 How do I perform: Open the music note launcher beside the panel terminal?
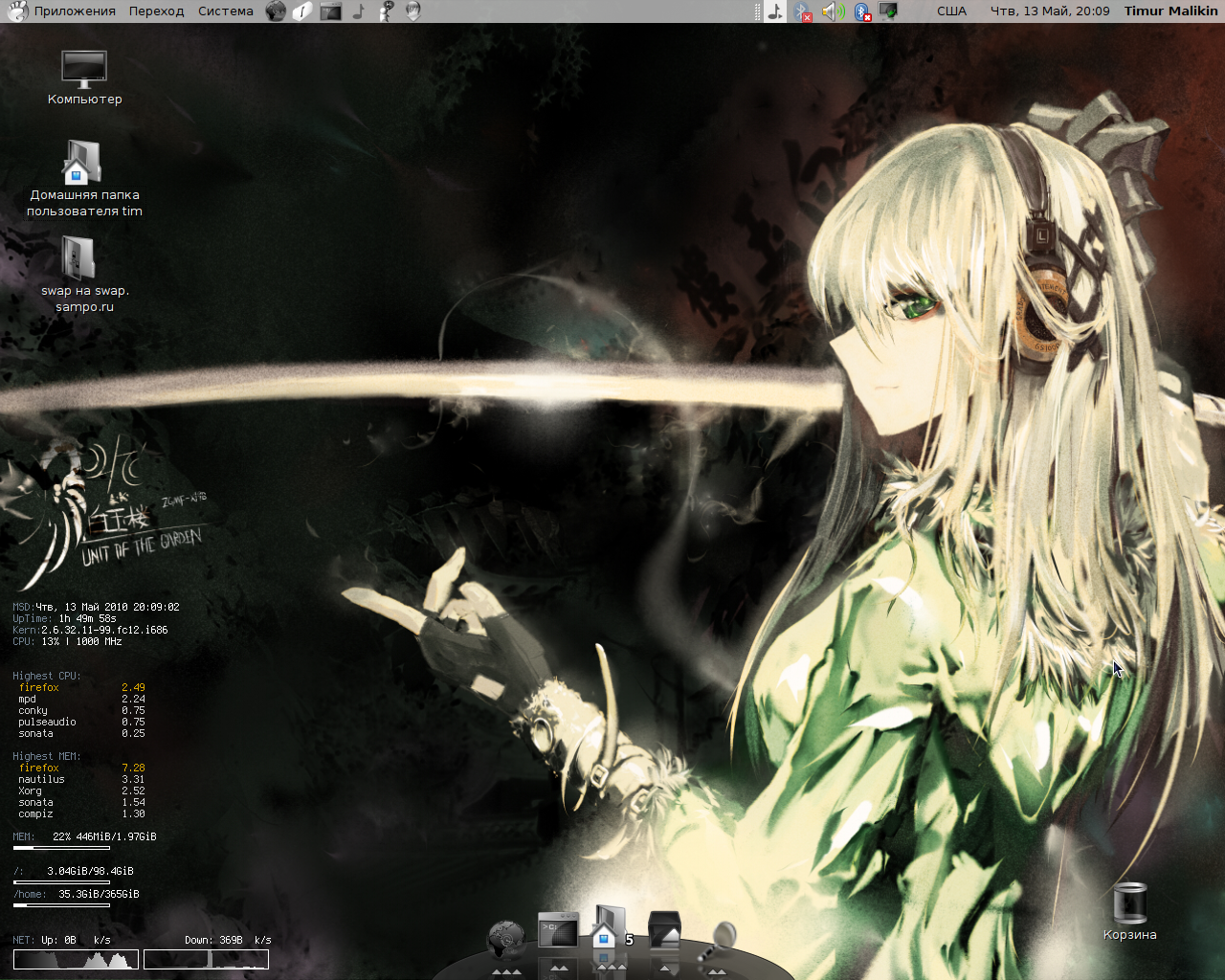359,11
